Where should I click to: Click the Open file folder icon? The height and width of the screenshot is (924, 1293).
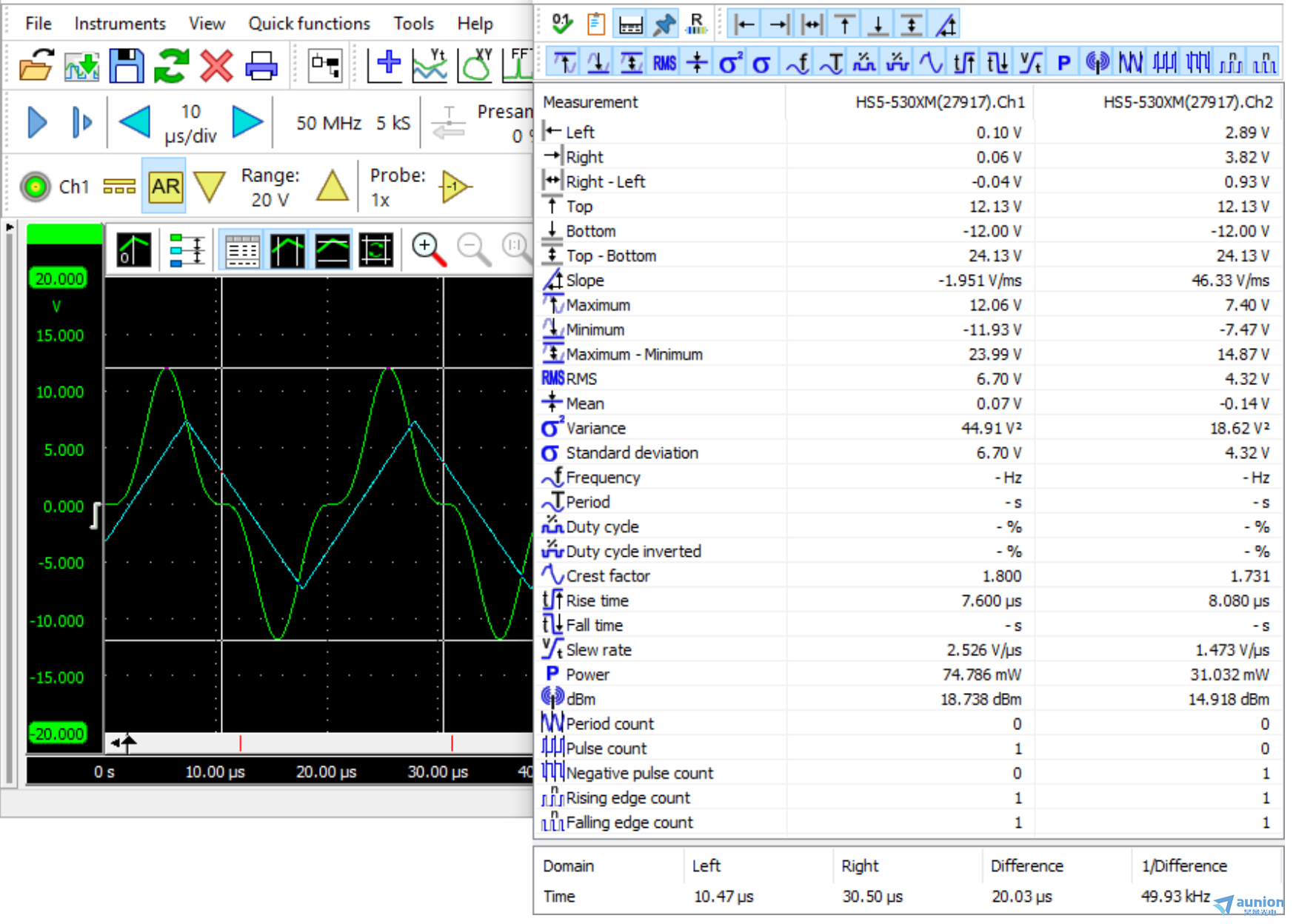(x=36, y=66)
